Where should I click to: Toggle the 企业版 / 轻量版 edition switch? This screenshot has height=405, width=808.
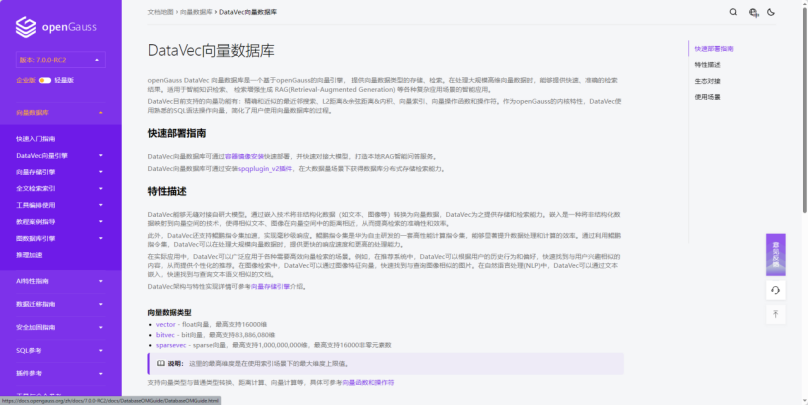click(x=45, y=80)
